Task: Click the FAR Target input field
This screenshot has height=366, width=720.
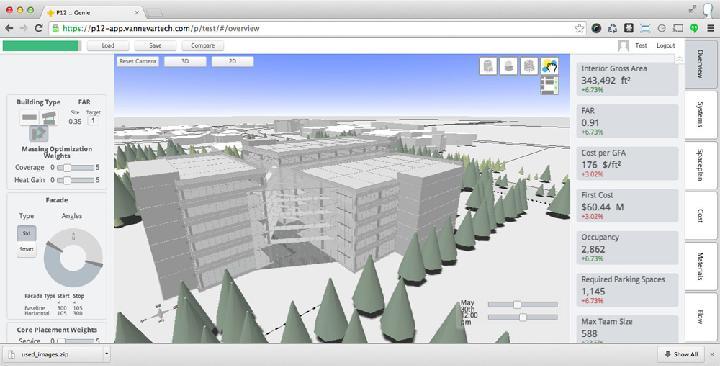Action: pos(93,121)
